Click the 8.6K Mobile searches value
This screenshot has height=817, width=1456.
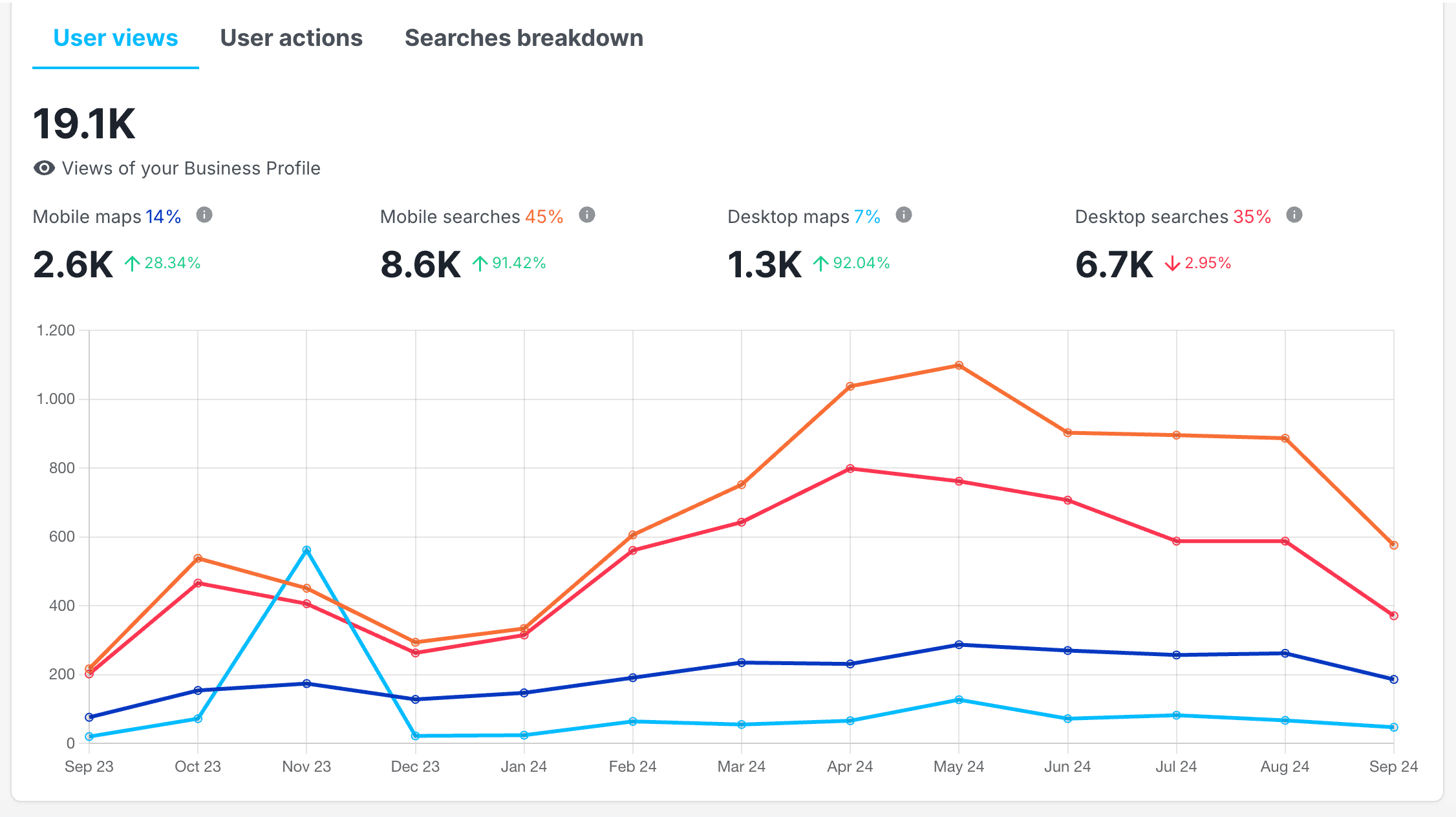(421, 265)
